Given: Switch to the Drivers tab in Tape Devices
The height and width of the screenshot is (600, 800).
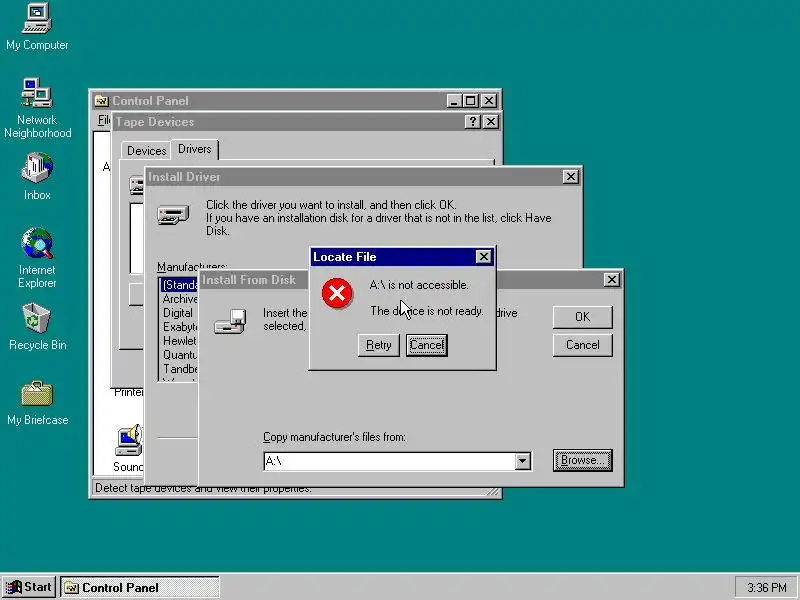Looking at the screenshot, I should 194,149.
